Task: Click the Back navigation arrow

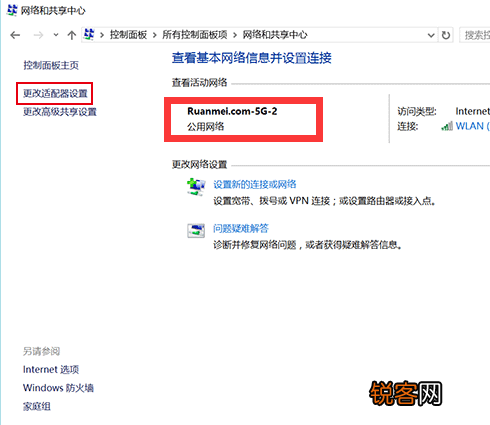Action: click(x=15, y=35)
